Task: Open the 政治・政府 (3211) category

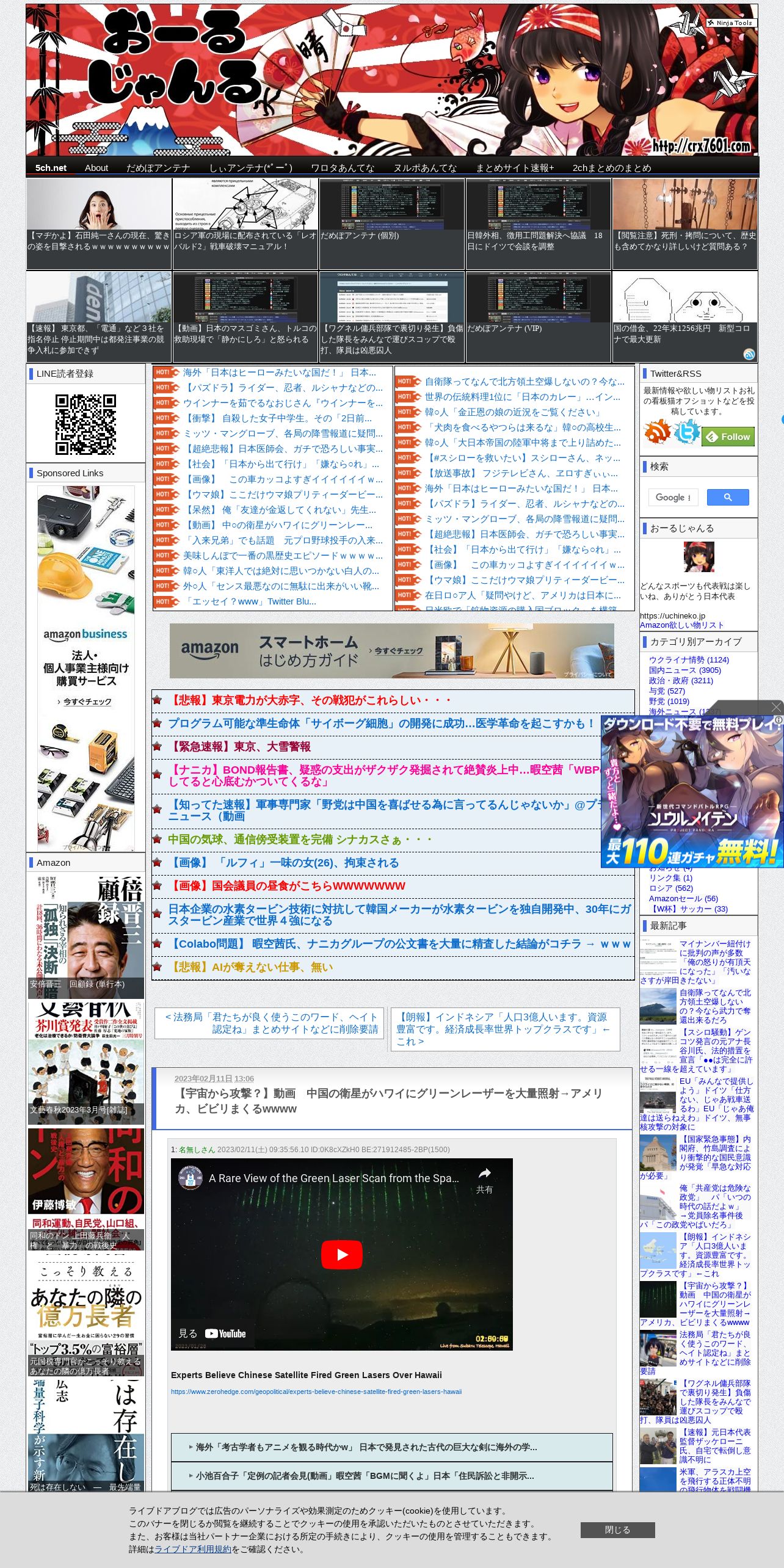Action: [x=681, y=681]
